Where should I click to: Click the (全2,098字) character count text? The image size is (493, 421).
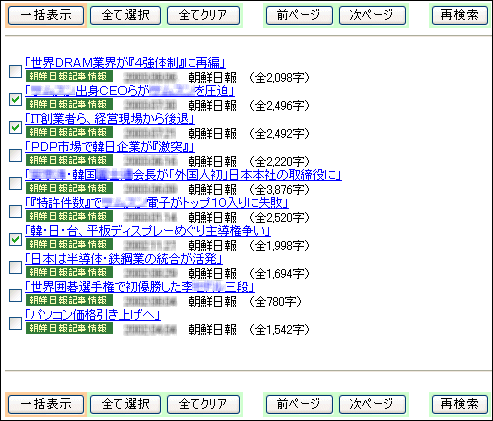(279, 78)
